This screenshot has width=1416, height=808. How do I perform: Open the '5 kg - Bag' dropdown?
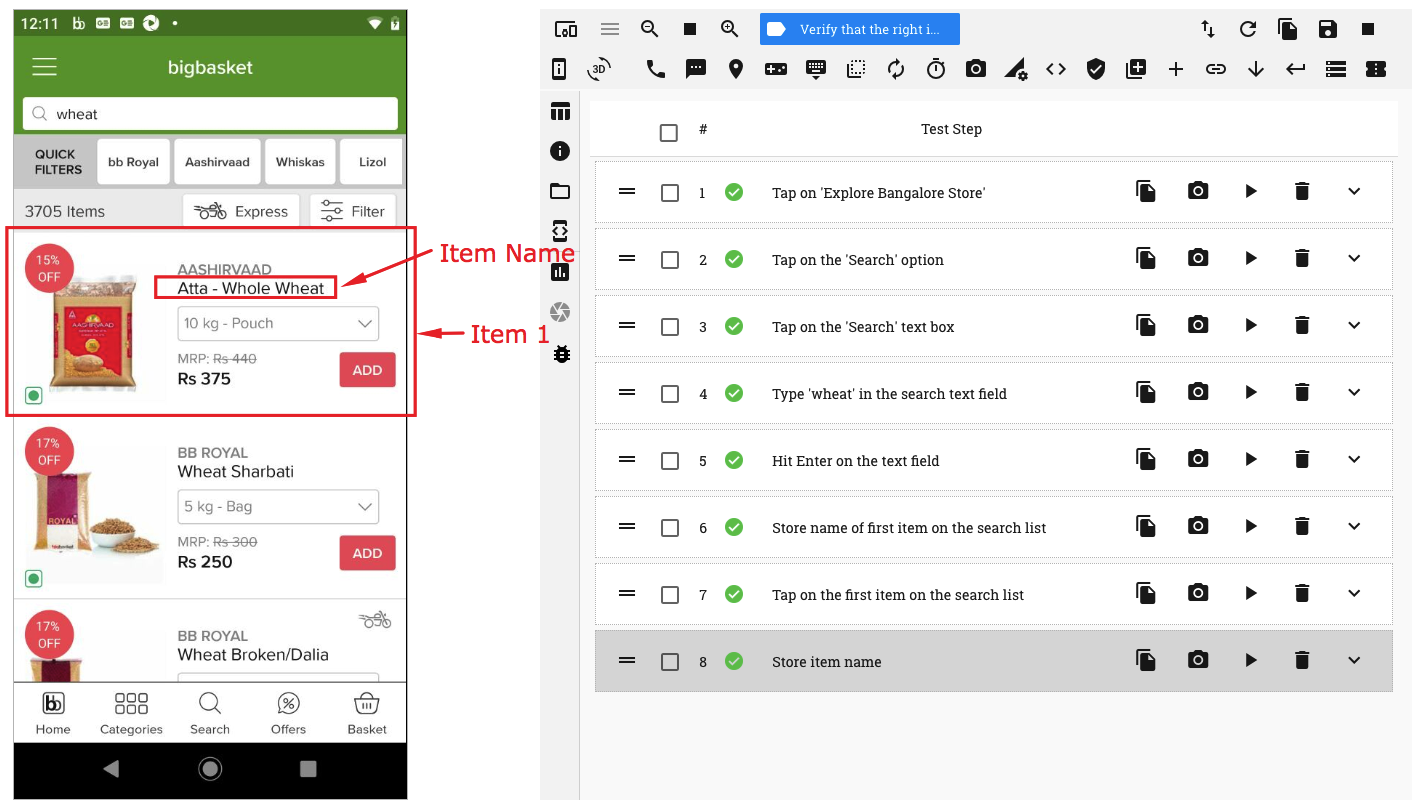pyautogui.click(x=278, y=506)
